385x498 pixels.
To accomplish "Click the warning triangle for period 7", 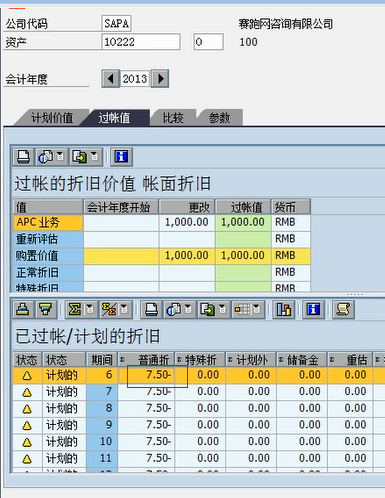I will tap(27, 392).
